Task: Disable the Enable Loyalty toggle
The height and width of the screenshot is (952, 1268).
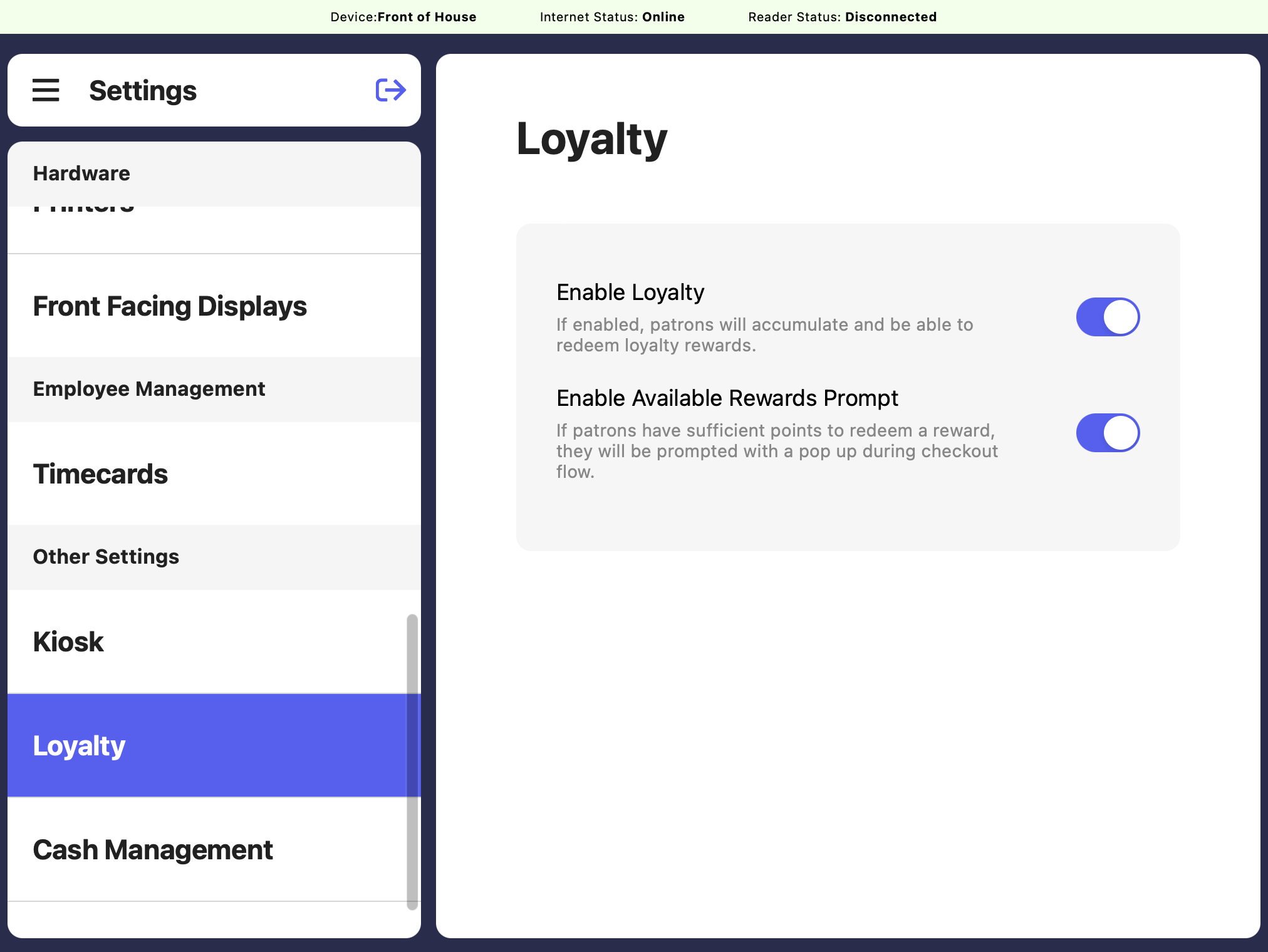Action: coord(1107,317)
